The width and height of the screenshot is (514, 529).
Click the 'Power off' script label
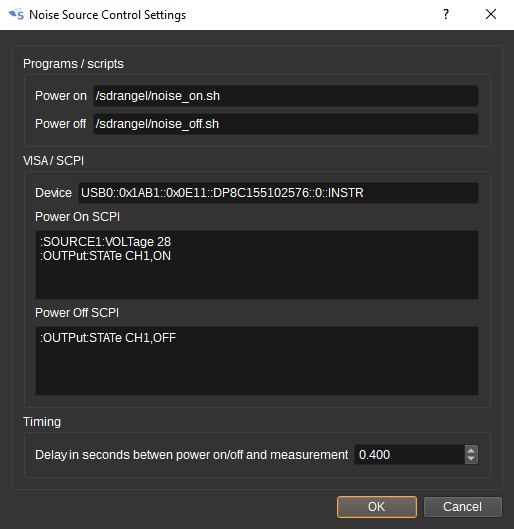60,124
